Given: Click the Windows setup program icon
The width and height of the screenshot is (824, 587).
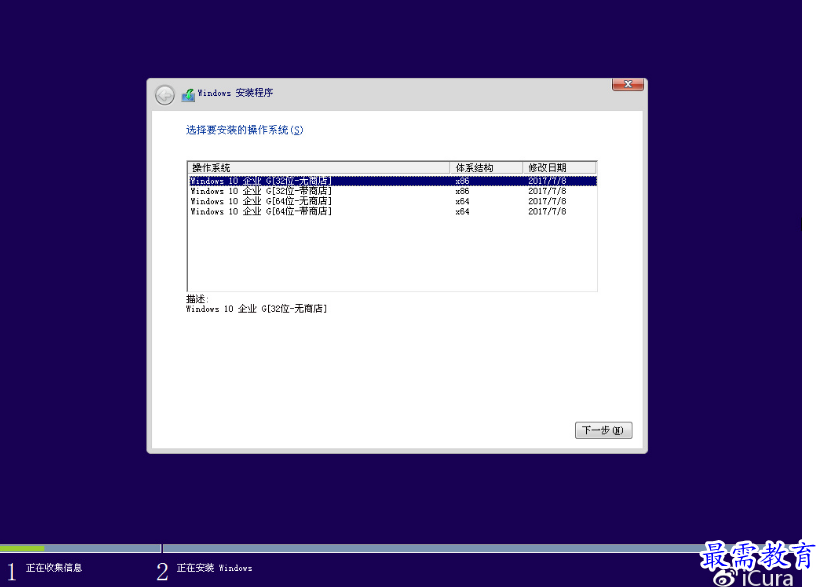Looking at the screenshot, I should click(188, 95).
